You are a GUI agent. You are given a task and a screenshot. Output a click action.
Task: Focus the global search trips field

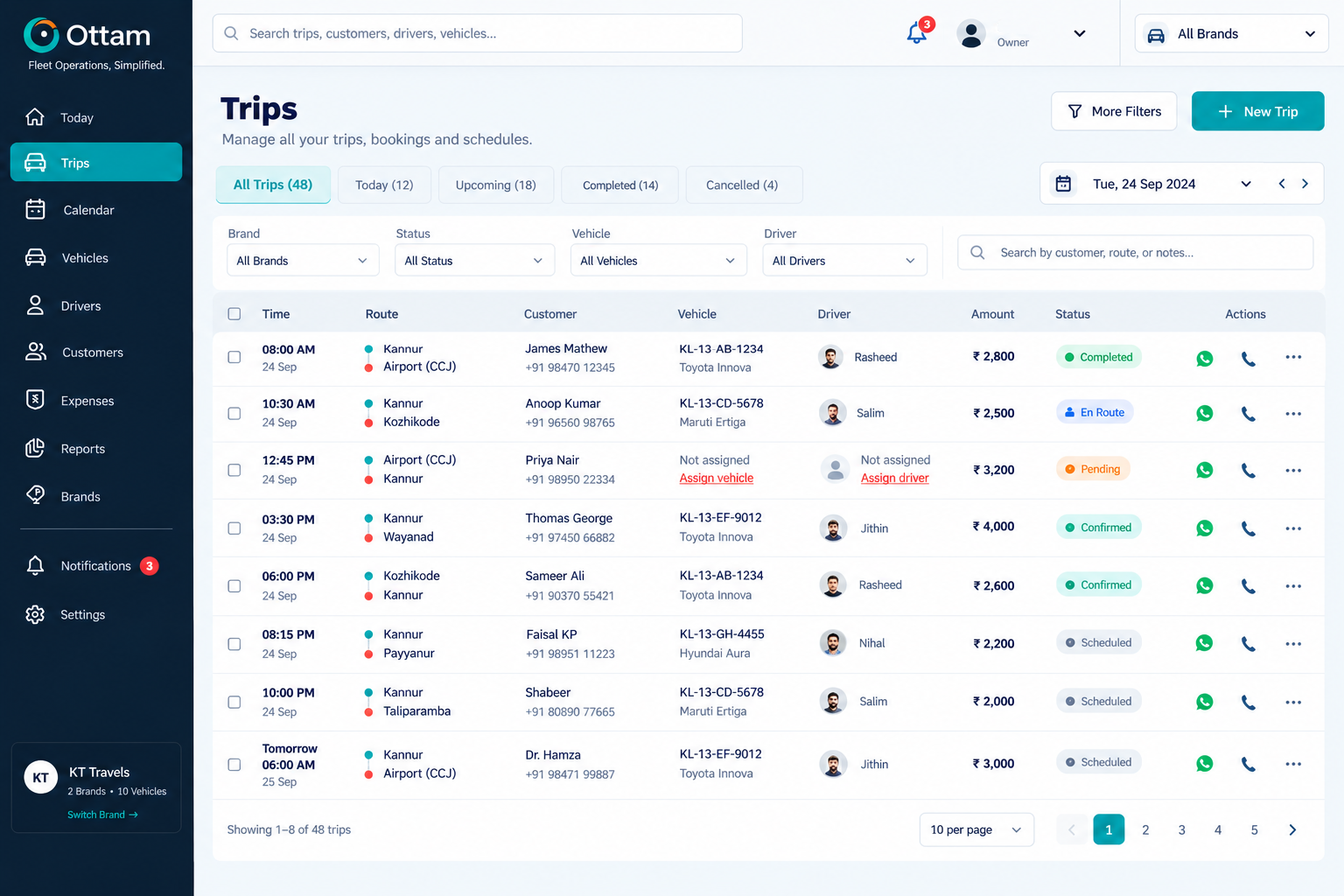[x=478, y=33]
